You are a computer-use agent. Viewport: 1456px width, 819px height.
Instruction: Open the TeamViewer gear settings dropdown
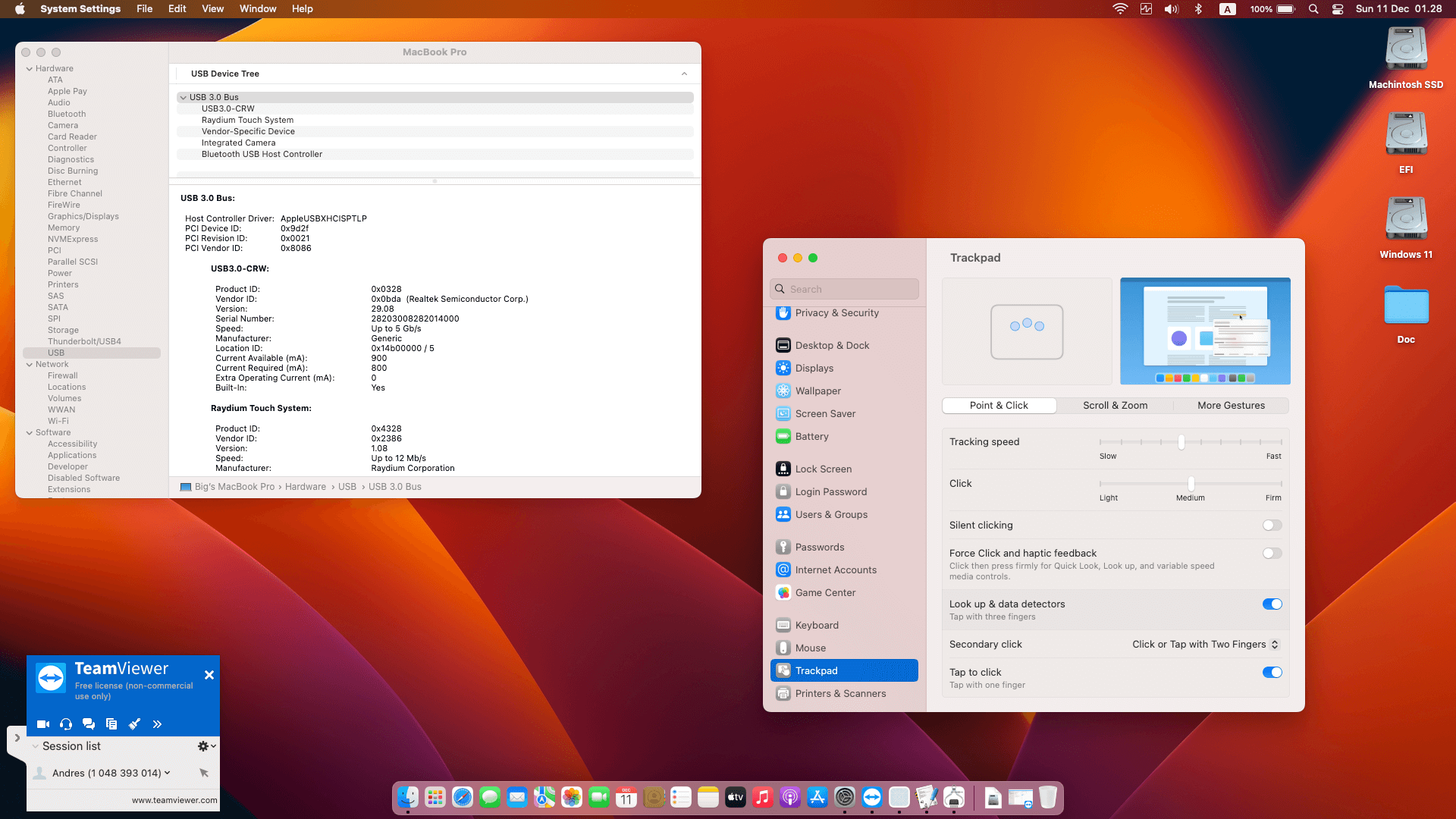pyautogui.click(x=206, y=746)
